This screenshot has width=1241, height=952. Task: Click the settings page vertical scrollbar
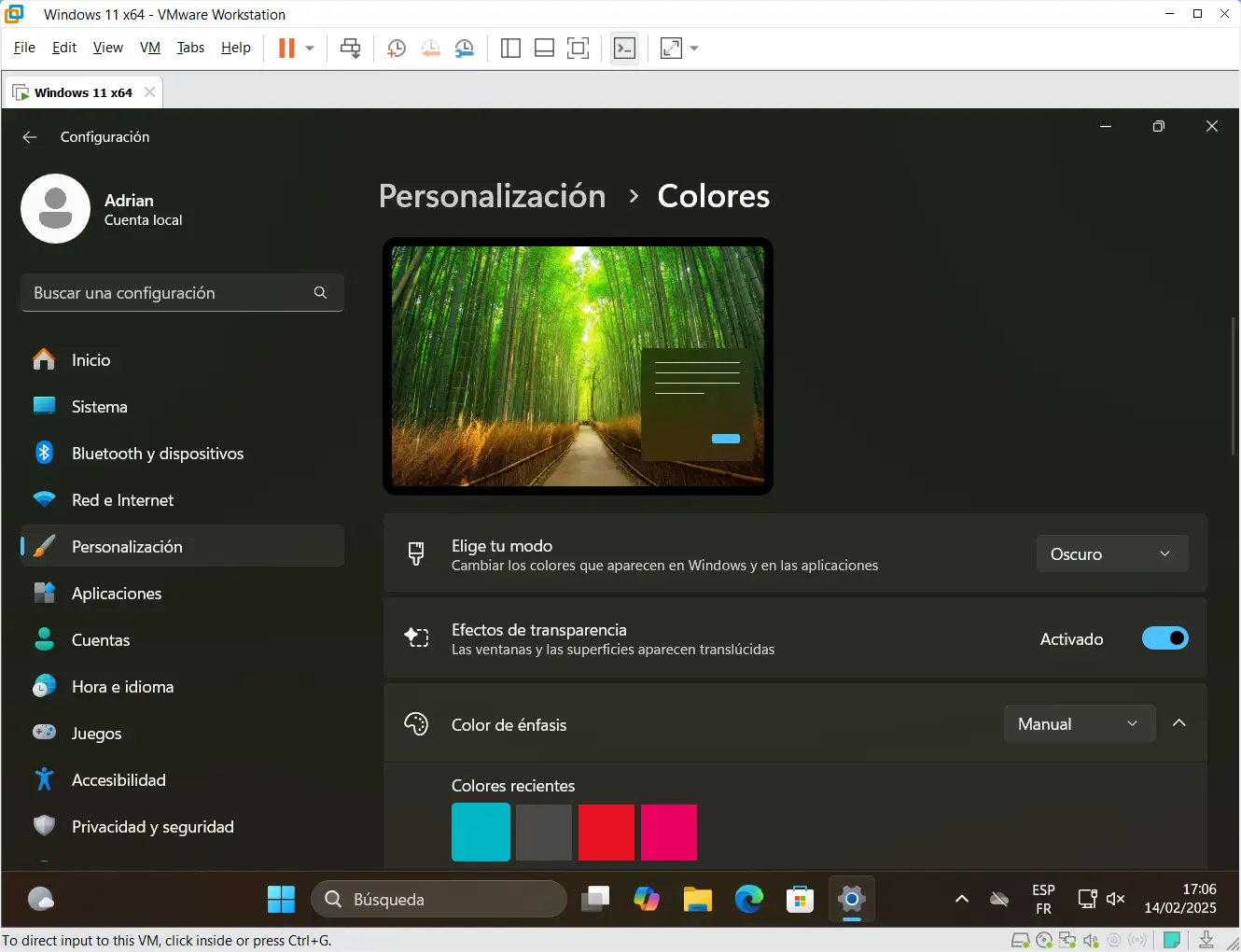[x=1234, y=385]
